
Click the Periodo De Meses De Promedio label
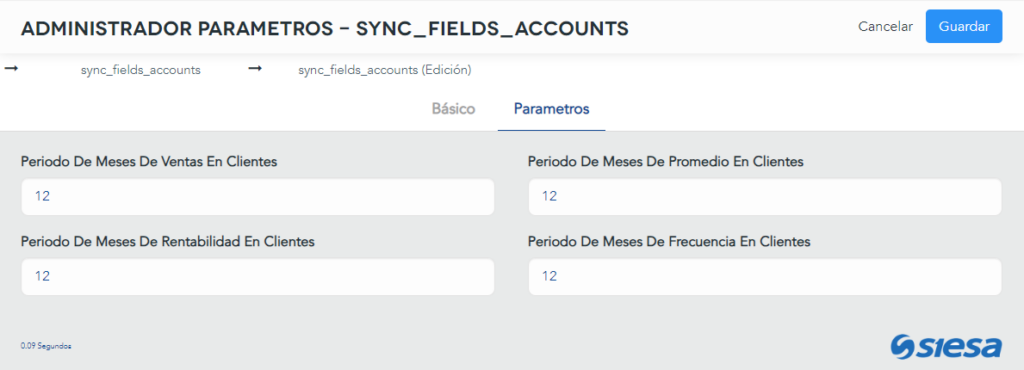pyautogui.click(x=665, y=162)
